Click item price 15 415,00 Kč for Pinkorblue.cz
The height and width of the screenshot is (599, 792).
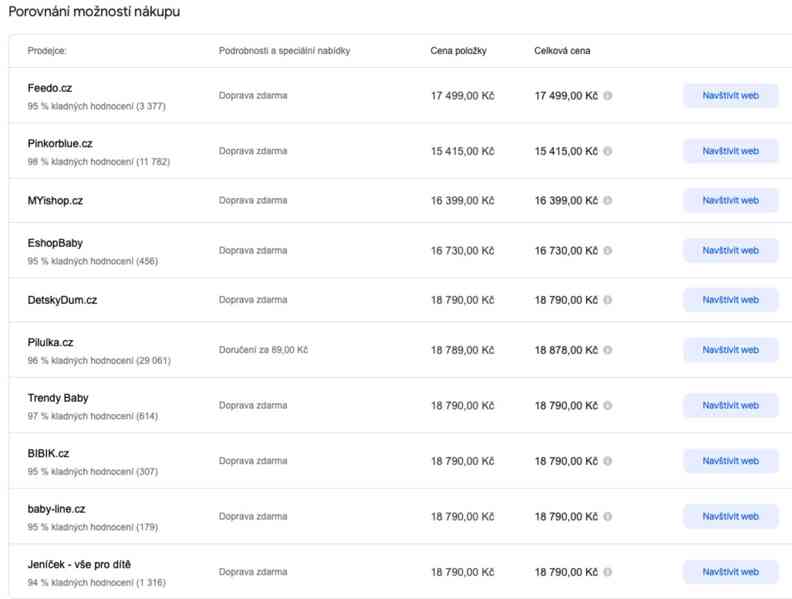[x=463, y=151]
